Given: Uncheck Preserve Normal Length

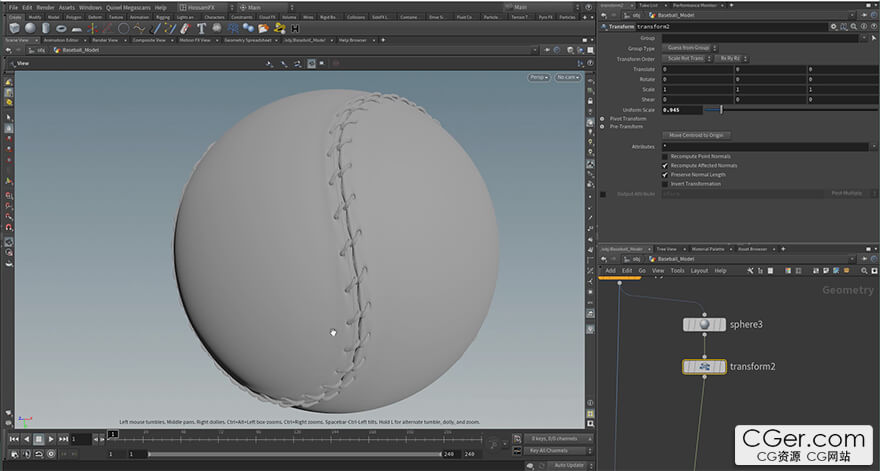Looking at the screenshot, I should tap(665, 175).
